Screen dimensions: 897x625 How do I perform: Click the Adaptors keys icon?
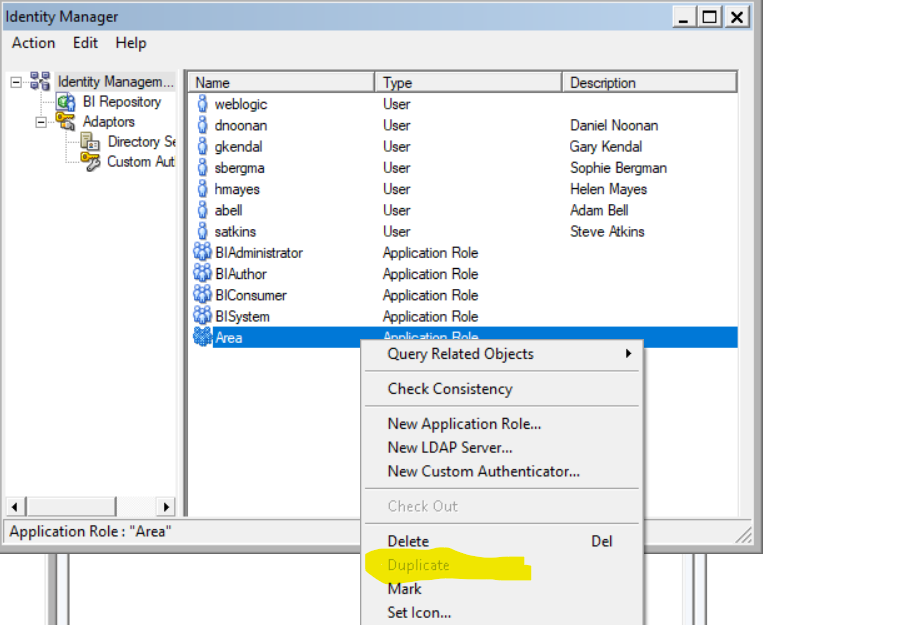point(65,121)
